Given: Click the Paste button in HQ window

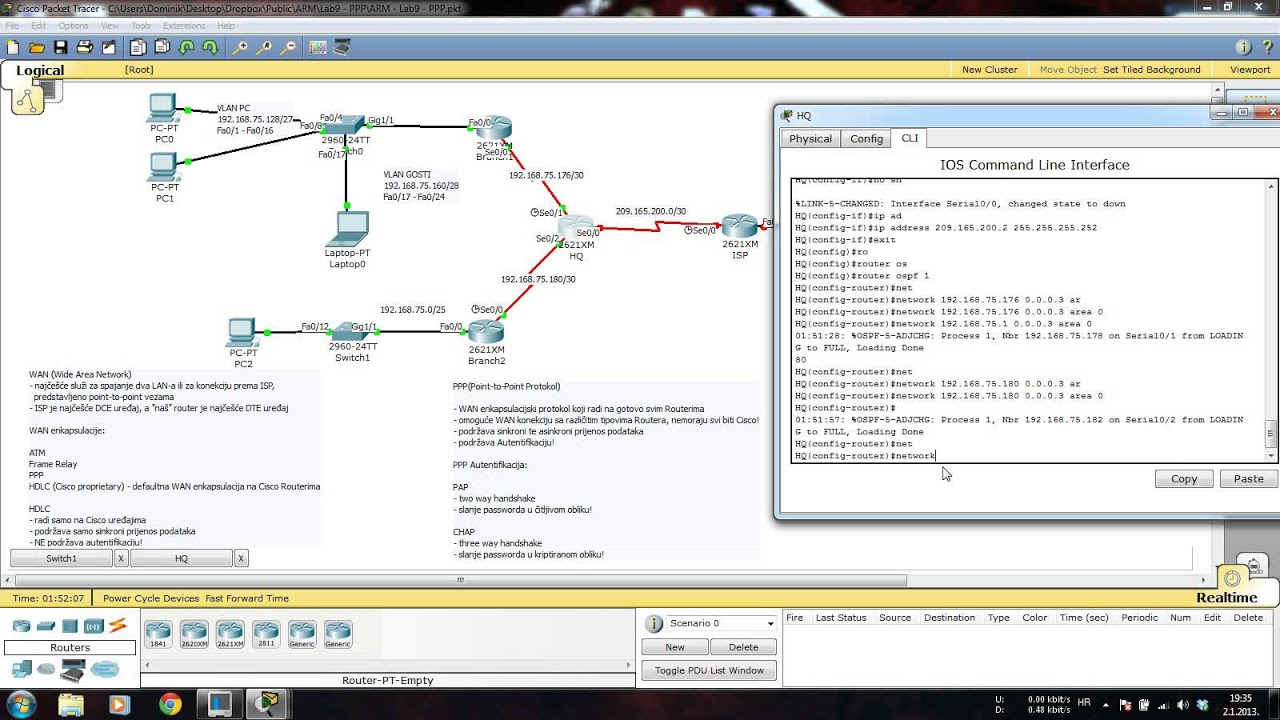Looking at the screenshot, I should 1248,479.
